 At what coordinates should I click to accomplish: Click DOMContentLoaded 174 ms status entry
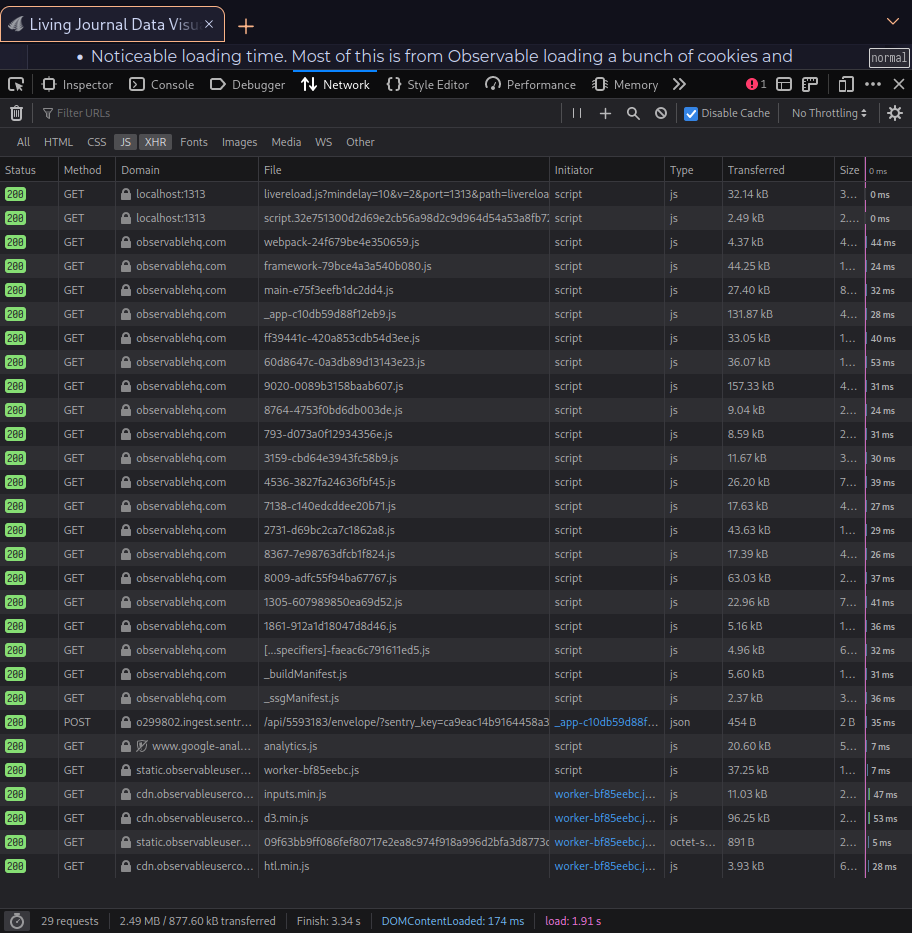coord(453,921)
